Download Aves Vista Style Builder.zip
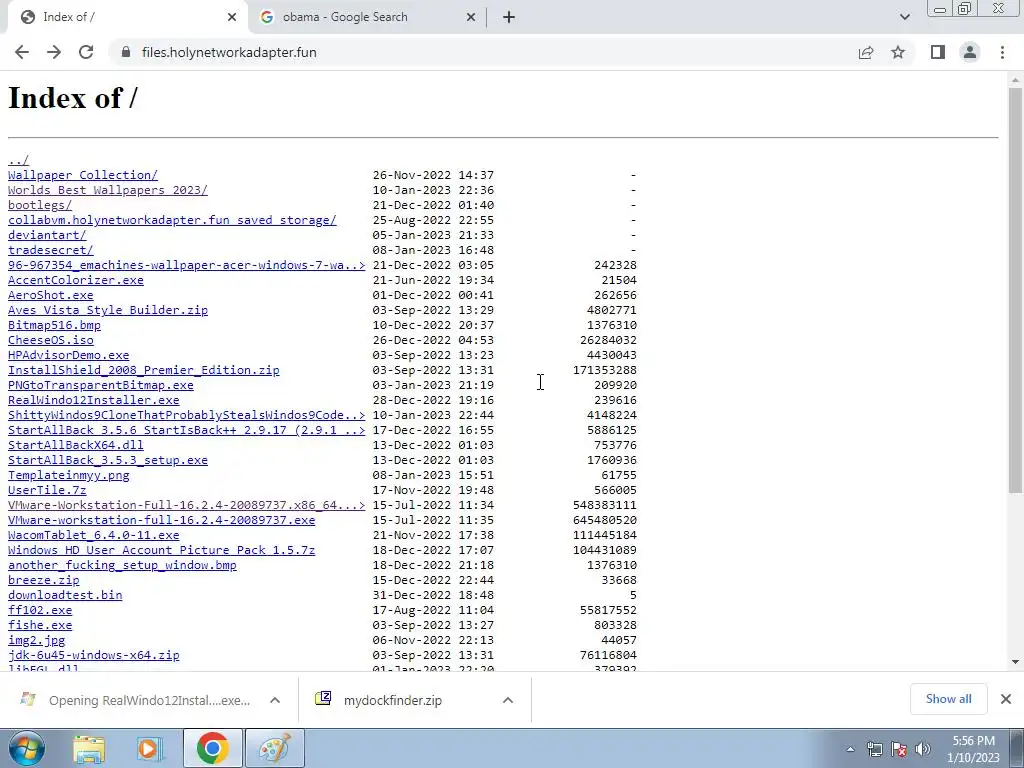This screenshot has width=1024, height=768. click(x=108, y=310)
